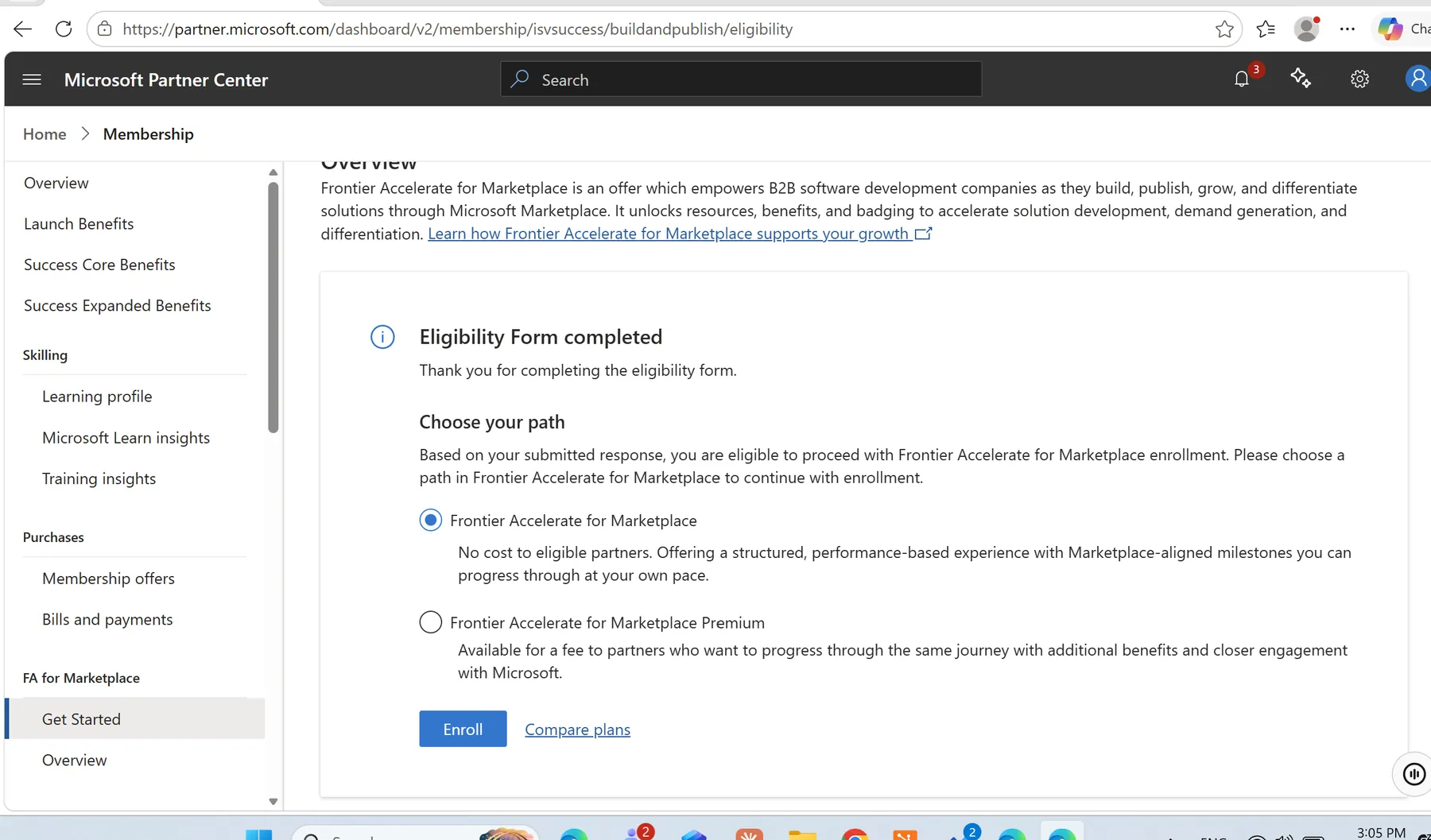Open Success Core Benefits in sidebar

99,265
